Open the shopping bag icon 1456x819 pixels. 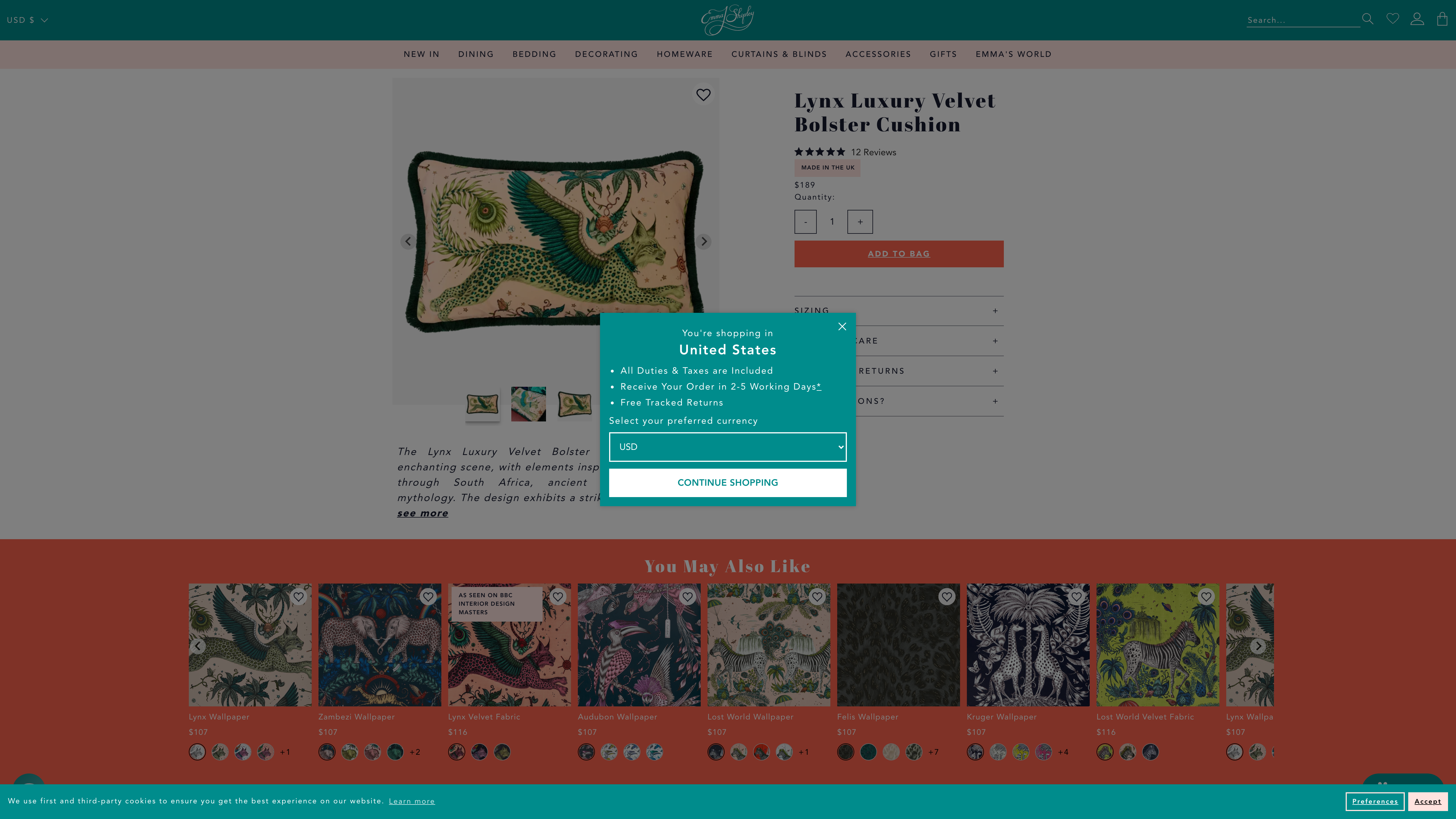(x=1442, y=19)
